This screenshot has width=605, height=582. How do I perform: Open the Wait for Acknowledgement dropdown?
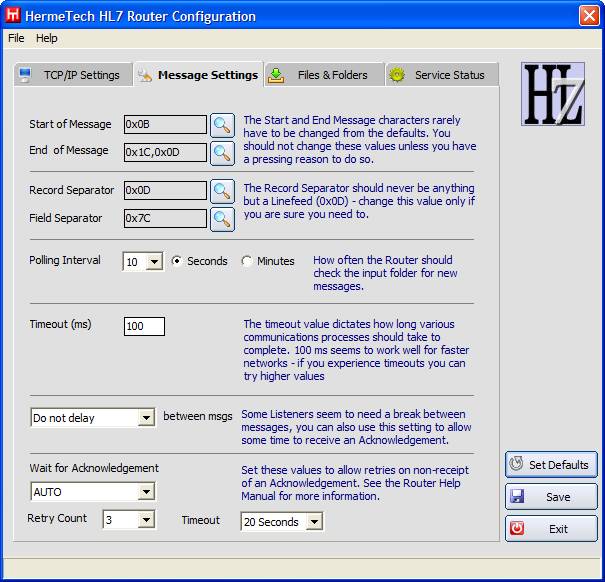click(x=146, y=492)
